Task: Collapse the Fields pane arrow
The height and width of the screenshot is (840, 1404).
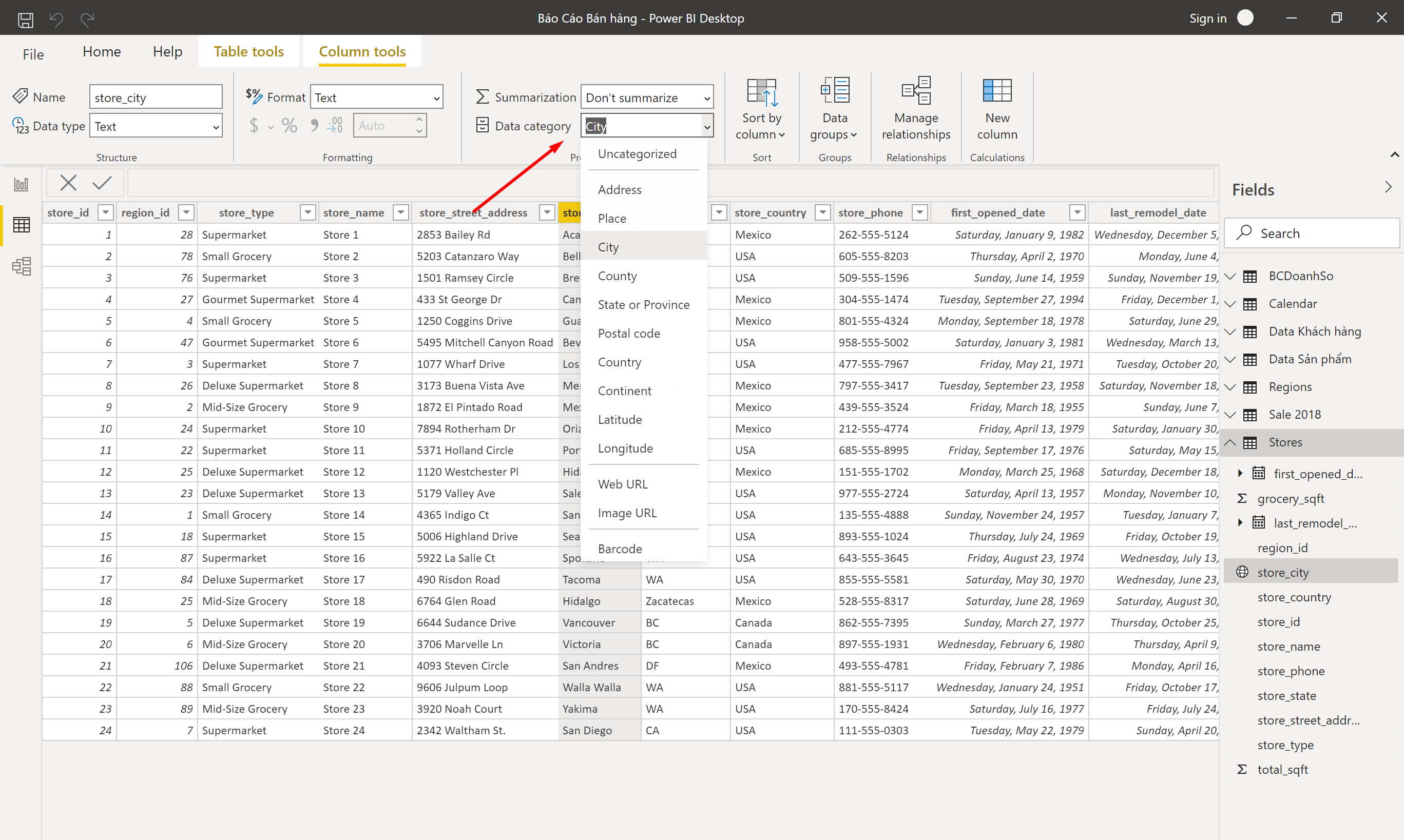Action: 1388,187
